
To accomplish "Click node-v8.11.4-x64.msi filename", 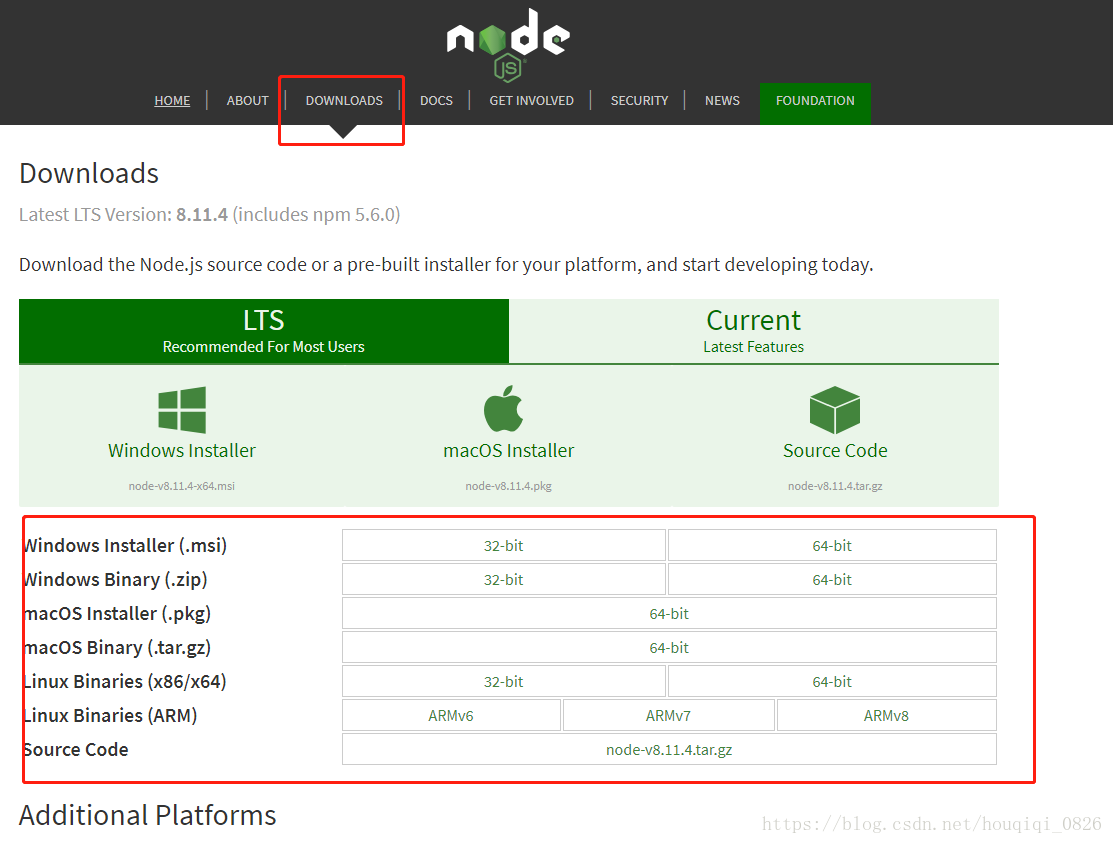I will 182,486.
